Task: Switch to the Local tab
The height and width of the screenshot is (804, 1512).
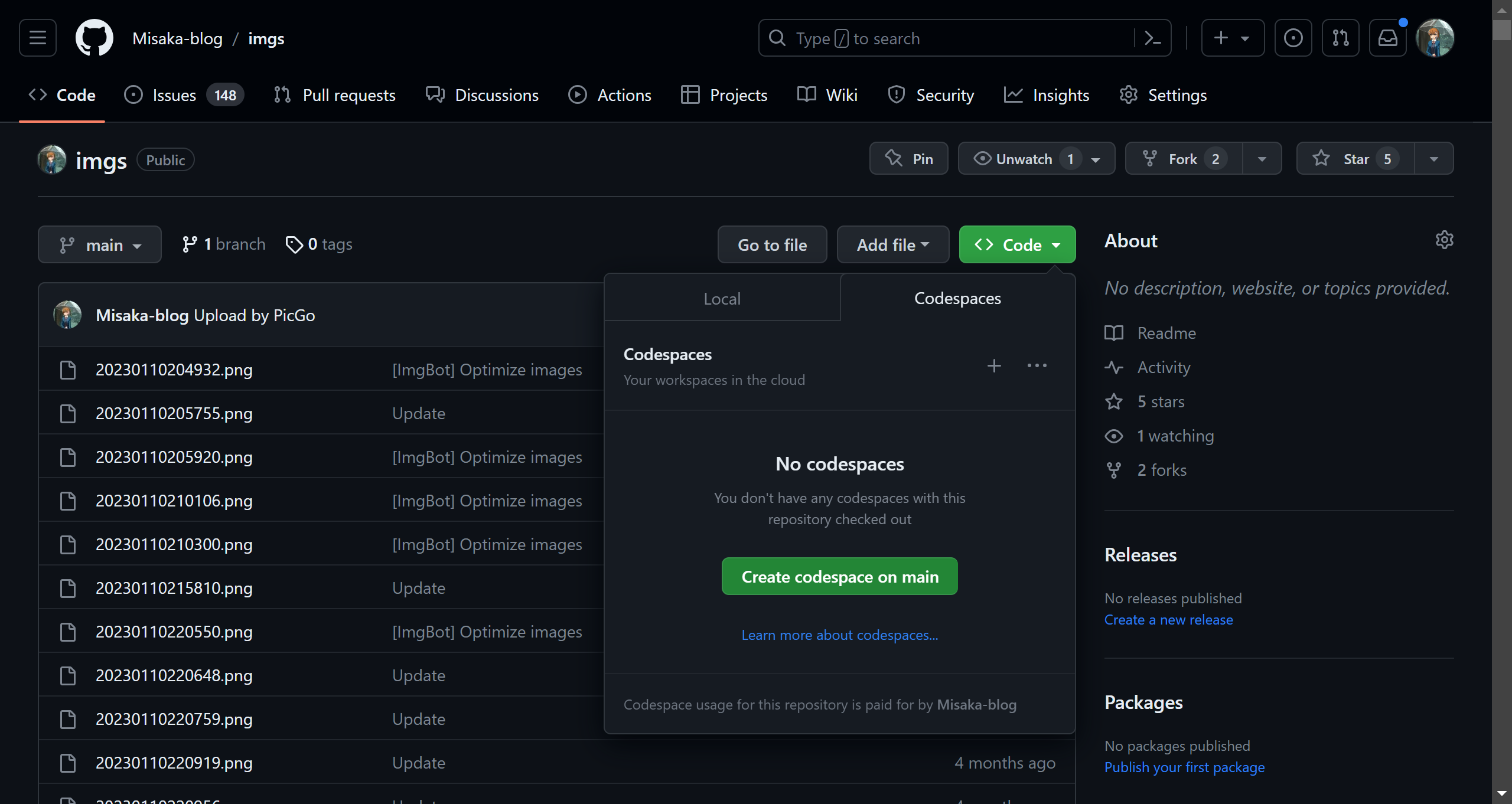Action: (x=722, y=299)
